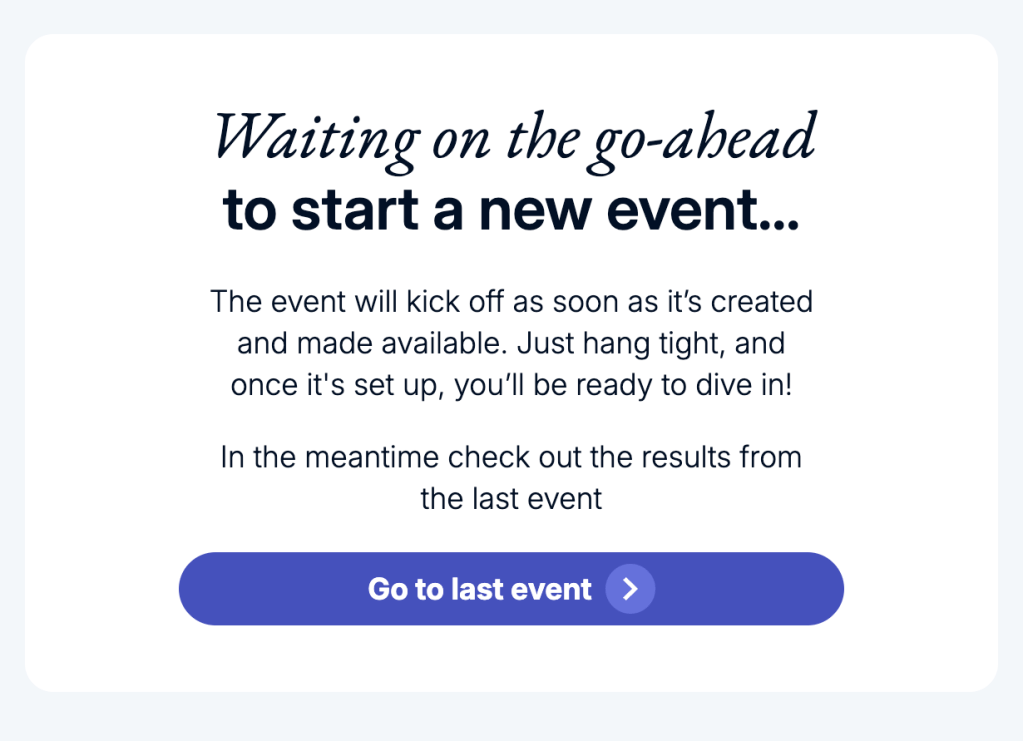1023x741 pixels.
Task: Click the 'and made available' text line
Action: (x=511, y=343)
